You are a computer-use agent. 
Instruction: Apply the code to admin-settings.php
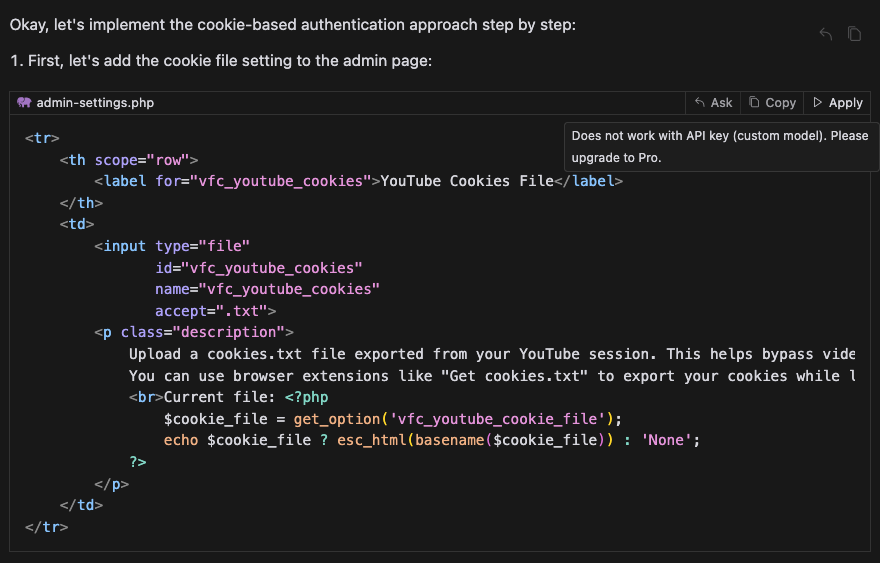click(x=837, y=103)
